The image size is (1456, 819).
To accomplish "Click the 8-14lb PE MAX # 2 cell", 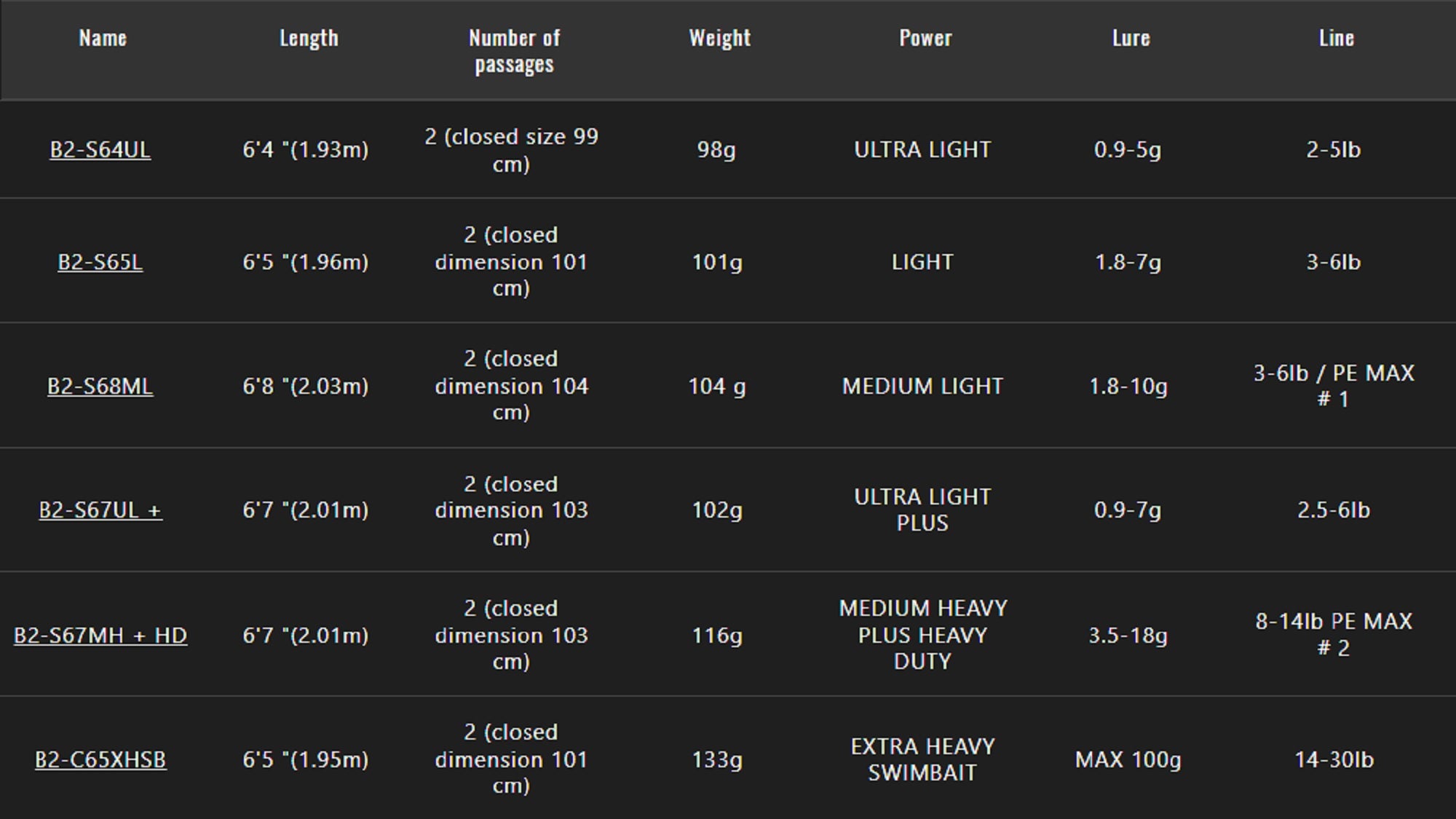I will pyautogui.click(x=1334, y=635).
